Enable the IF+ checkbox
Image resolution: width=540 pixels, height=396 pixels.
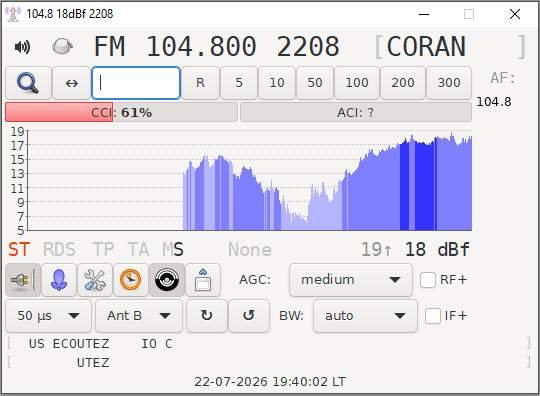[433, 316]
